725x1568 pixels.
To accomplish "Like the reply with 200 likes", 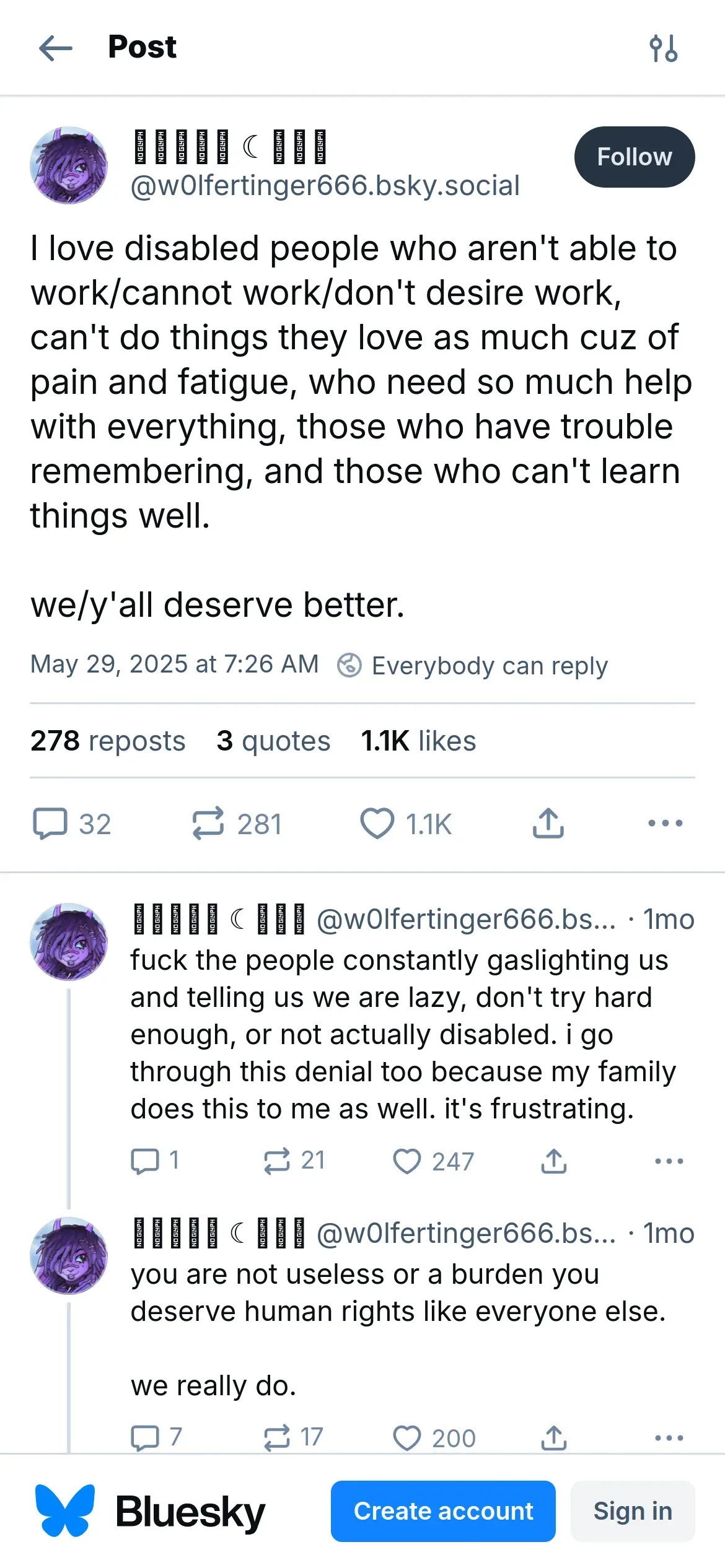I will (x=407, y=1438).
